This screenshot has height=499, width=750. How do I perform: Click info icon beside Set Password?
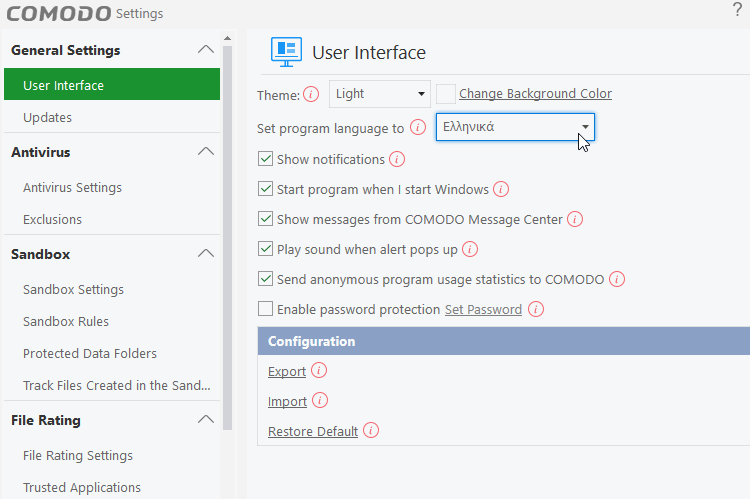click(x=536, y=309)
